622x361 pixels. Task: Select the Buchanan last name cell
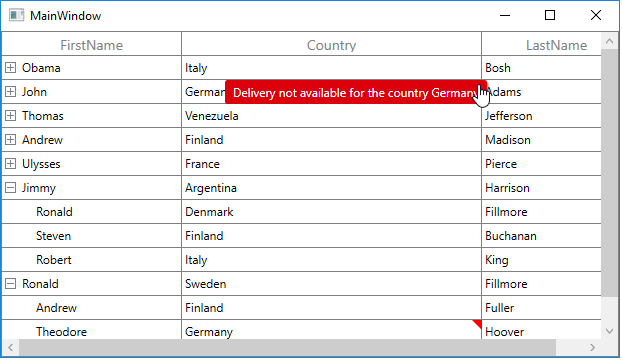542,236
